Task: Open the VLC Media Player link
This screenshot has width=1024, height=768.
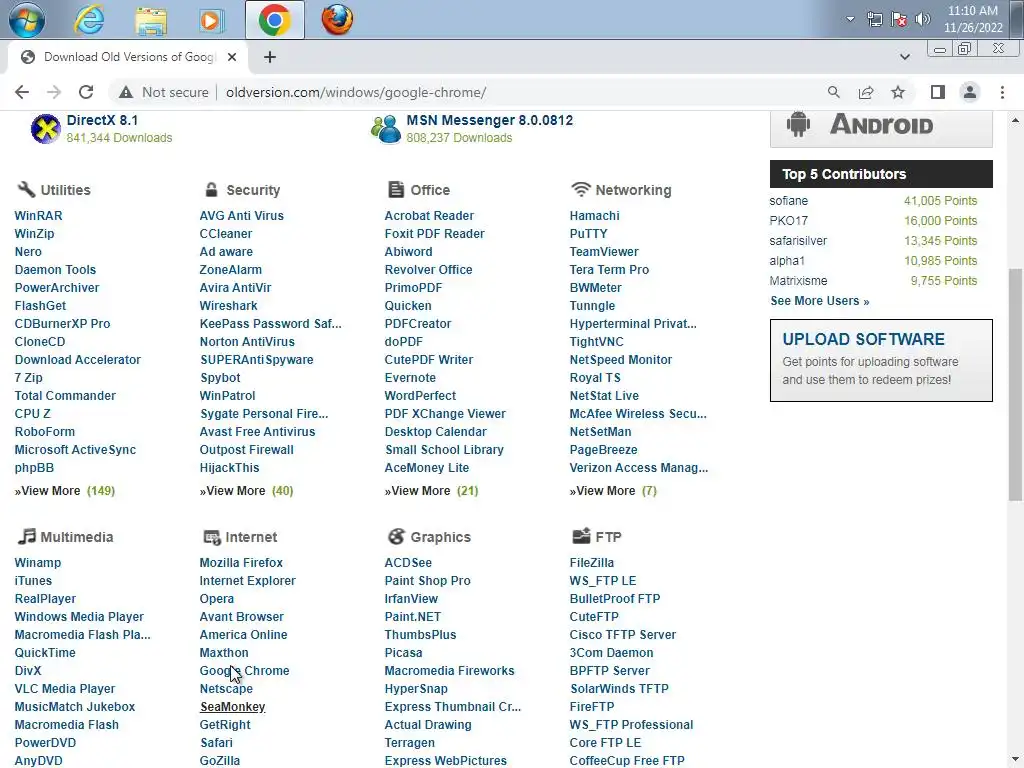Action: pos(65,688)
